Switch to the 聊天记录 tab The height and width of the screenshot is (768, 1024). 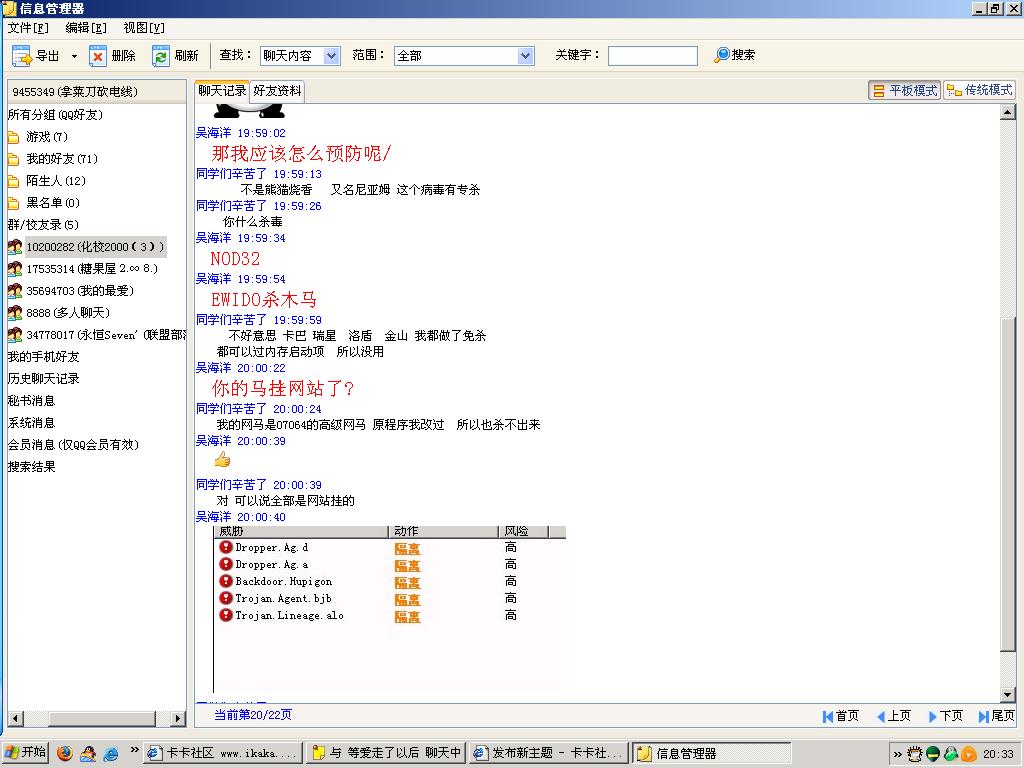pos(222,91)
